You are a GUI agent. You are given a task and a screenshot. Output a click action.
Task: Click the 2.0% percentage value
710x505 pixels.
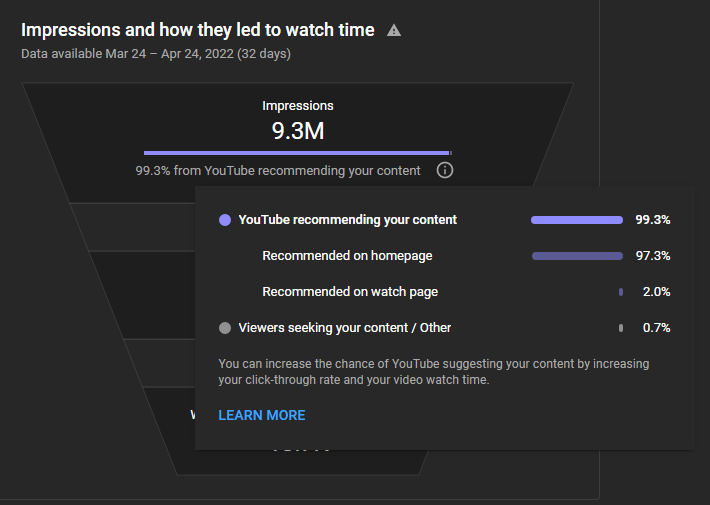tap(657, 292)
